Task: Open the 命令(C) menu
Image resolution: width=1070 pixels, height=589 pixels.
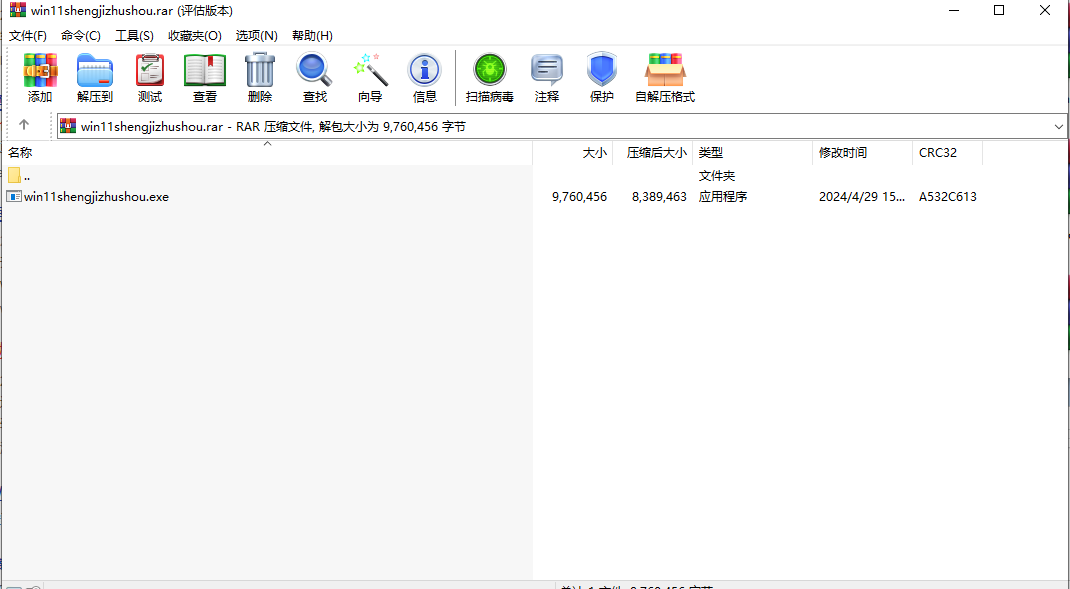Action: click(81, 35)
